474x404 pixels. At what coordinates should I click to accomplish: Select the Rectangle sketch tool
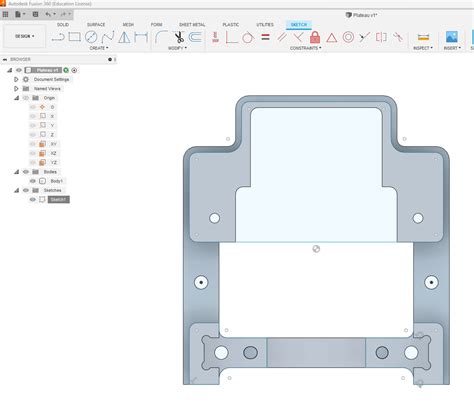pyautogui.click(x=75, y=37)
